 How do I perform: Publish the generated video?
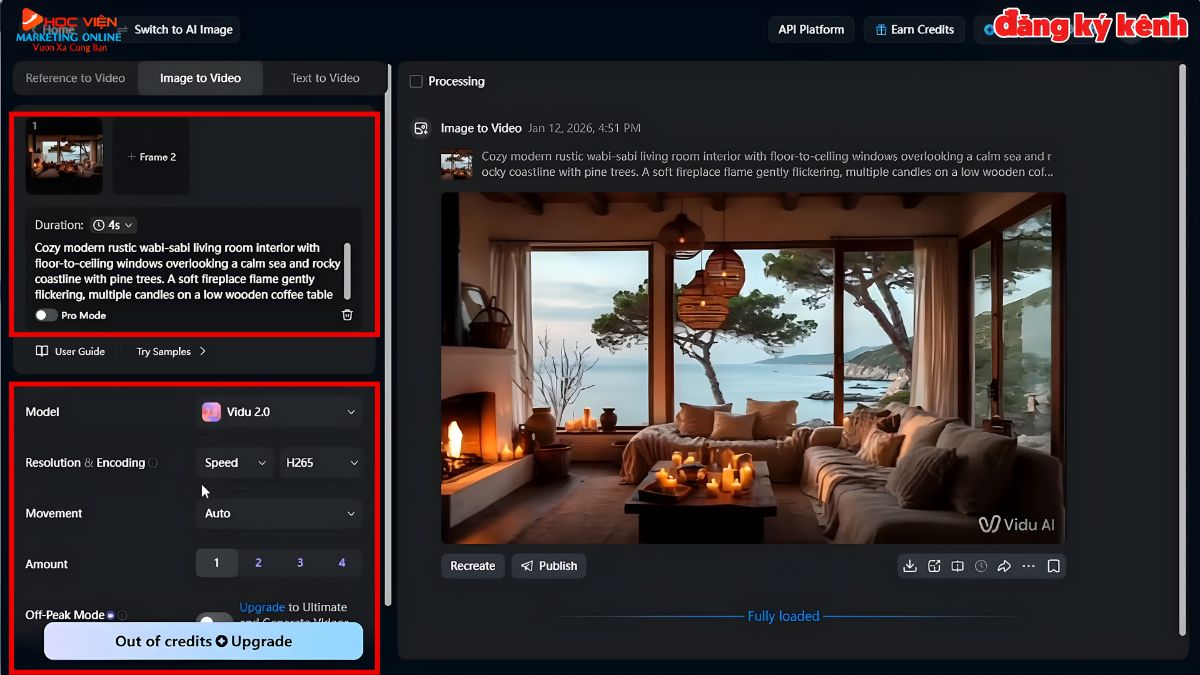(548, 565)
